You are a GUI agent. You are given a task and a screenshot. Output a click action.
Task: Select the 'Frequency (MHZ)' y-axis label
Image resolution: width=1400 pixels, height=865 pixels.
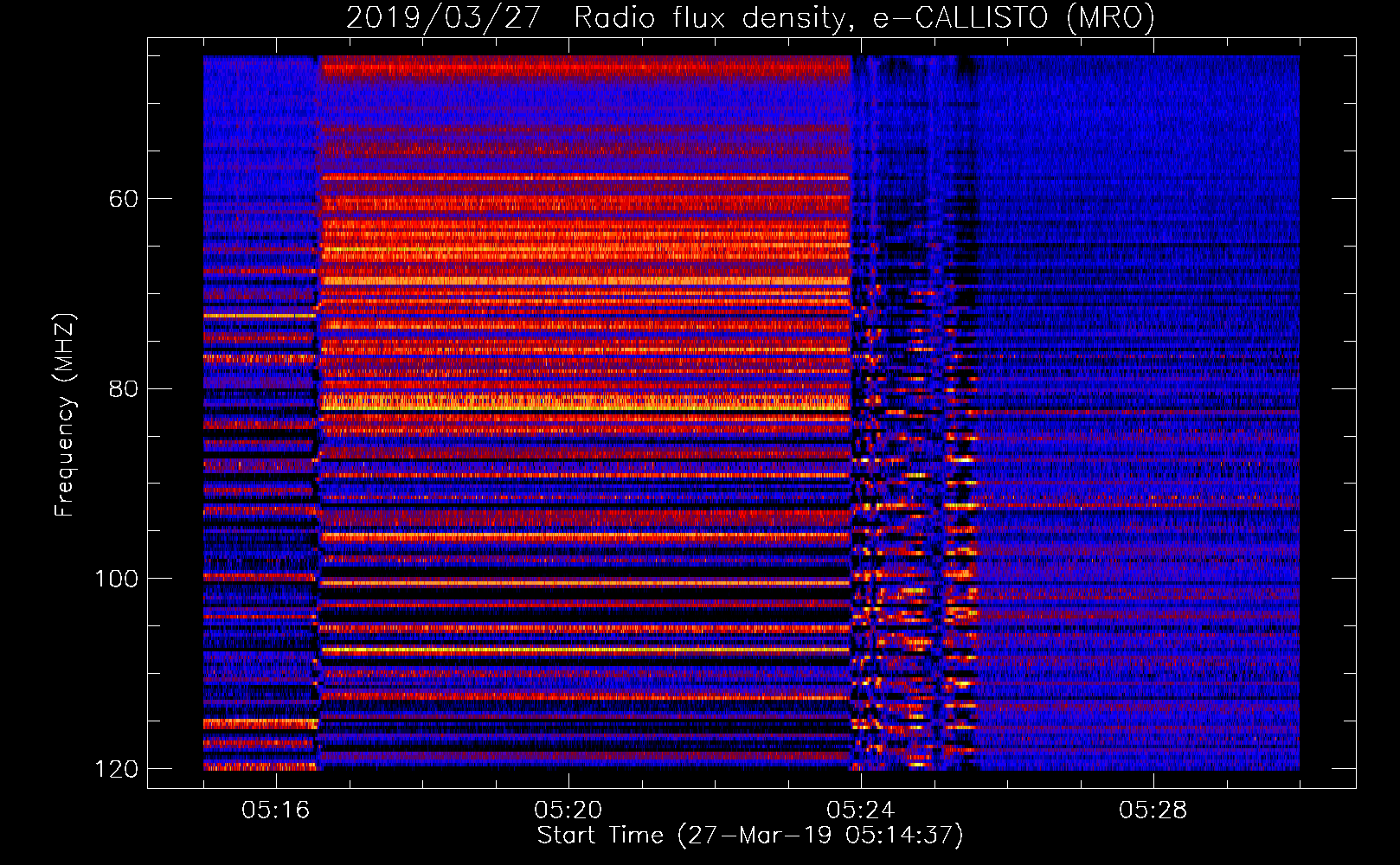click(65, 415)
